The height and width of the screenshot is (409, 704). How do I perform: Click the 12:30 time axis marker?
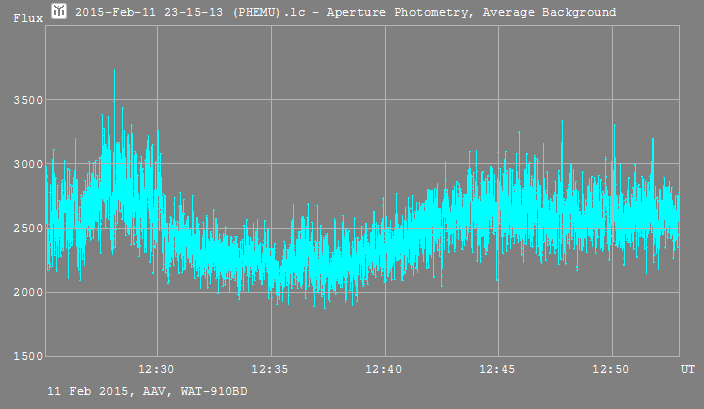click(156, 370)
